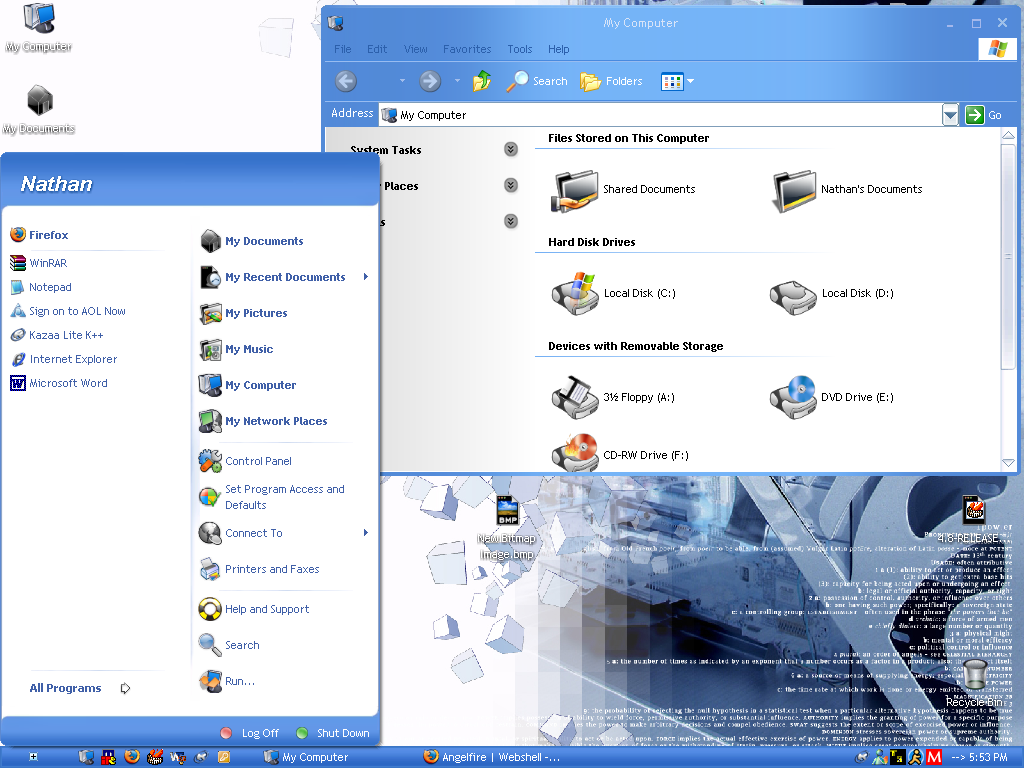This screenshot has height=768, width=1024.
Task: Open the Favorites menu
Action: 467,49
